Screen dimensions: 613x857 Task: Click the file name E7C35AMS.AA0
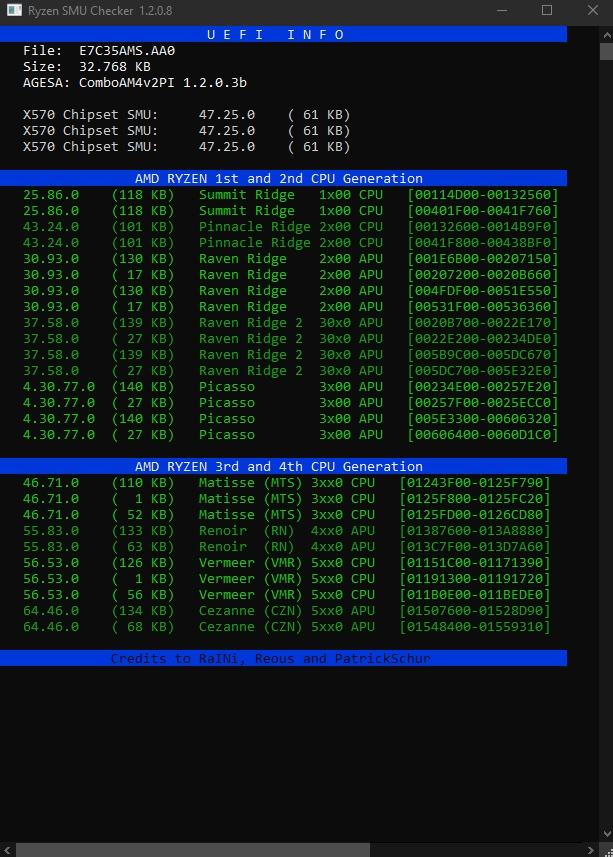(127, 51)
